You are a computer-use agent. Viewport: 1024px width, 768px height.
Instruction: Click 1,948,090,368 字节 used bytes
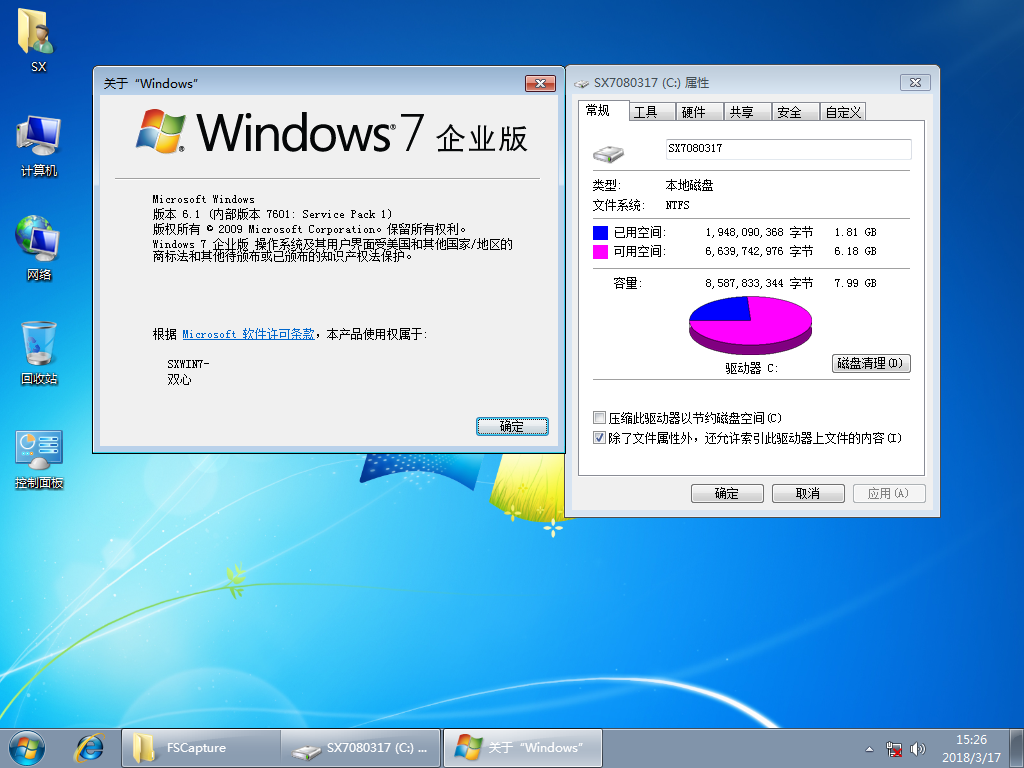point(759,232)
